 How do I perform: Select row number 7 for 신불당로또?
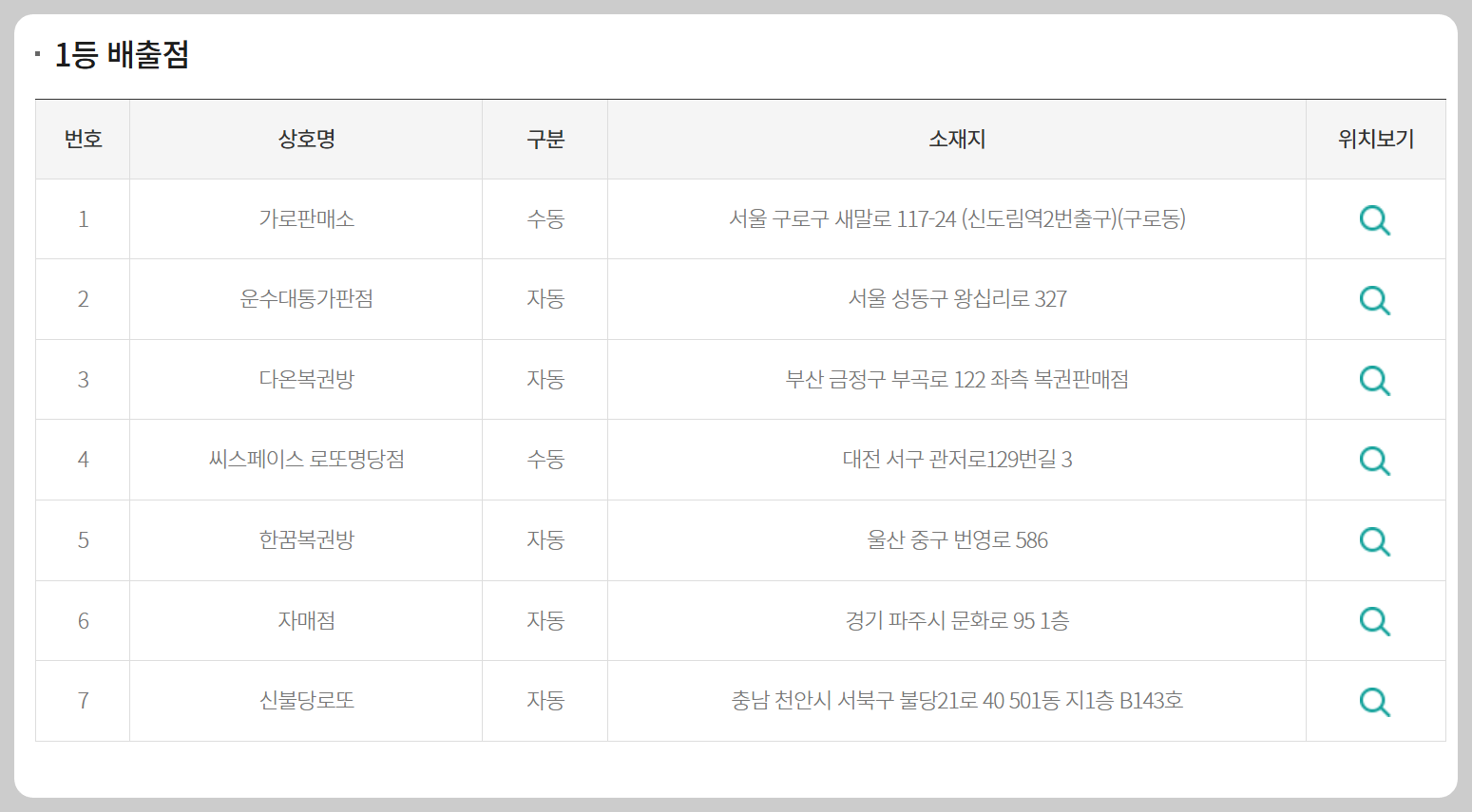83,701
